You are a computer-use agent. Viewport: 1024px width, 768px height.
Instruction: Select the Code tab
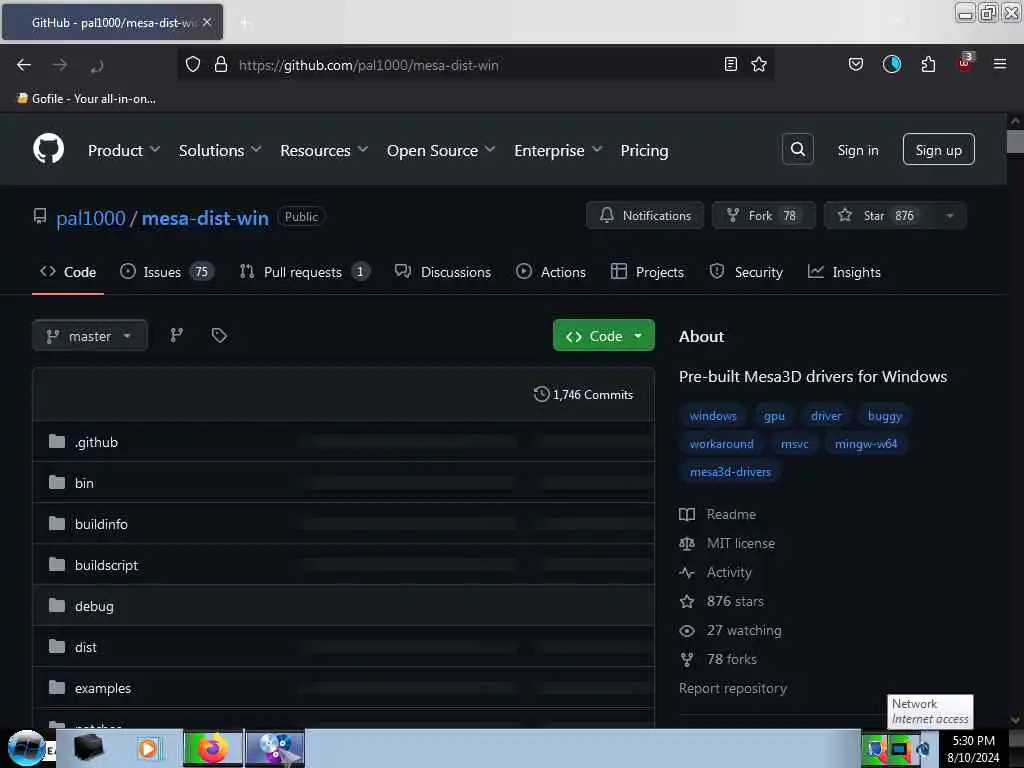point(68,272)
